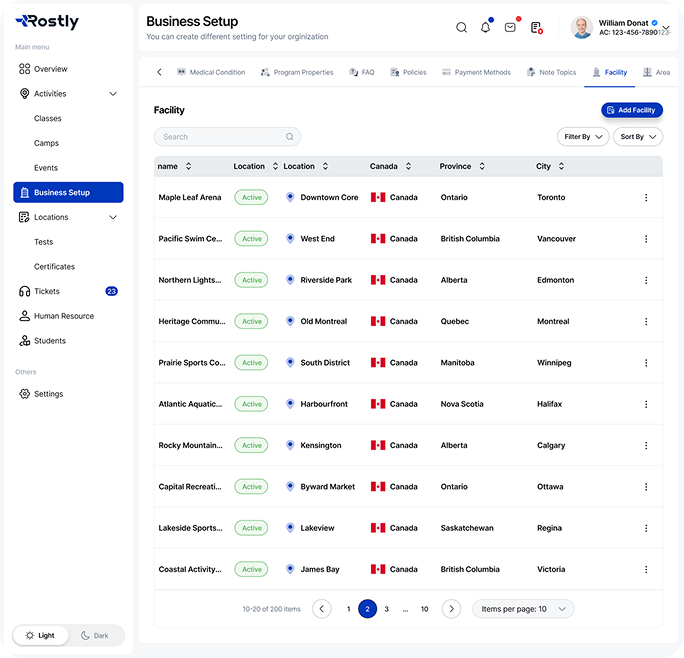
Task: Sort by Province column arrows
Action: (482, 166)
